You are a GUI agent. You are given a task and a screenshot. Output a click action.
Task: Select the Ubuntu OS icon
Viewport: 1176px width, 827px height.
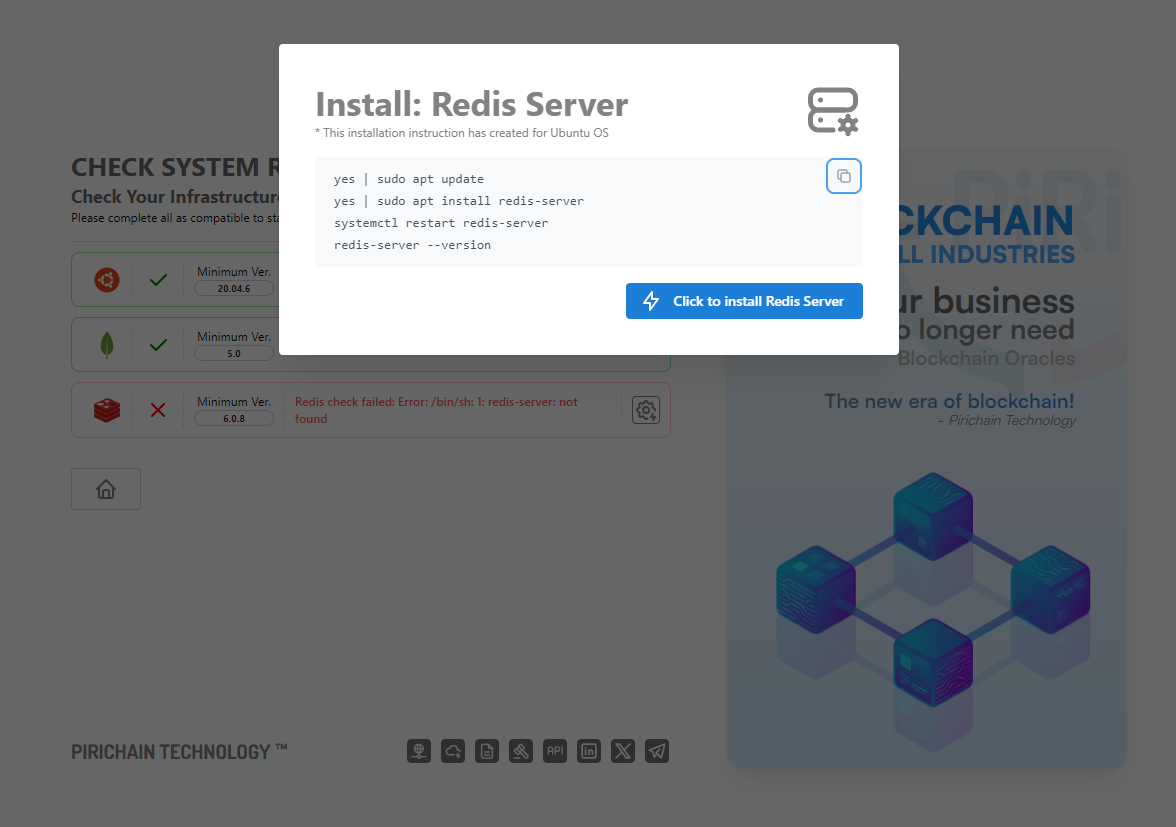pos(106,280)
